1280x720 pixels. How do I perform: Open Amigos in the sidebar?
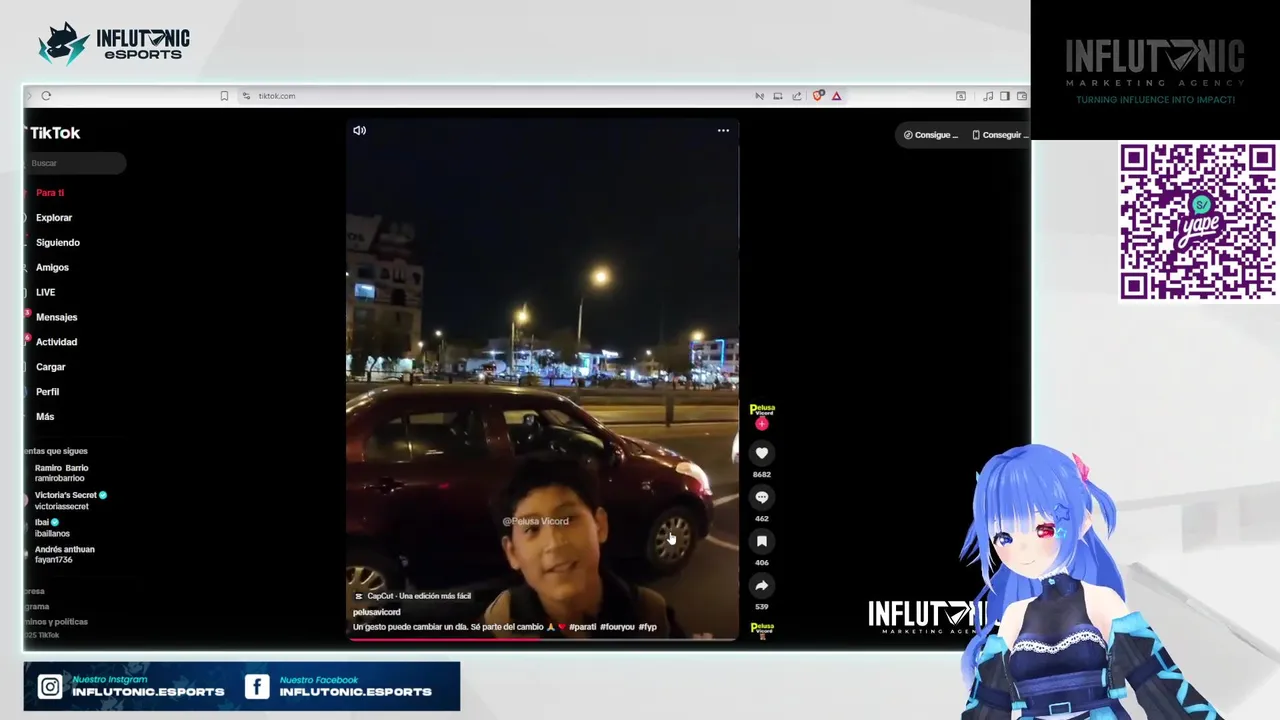pyautogui.click(x=52, y=268)
